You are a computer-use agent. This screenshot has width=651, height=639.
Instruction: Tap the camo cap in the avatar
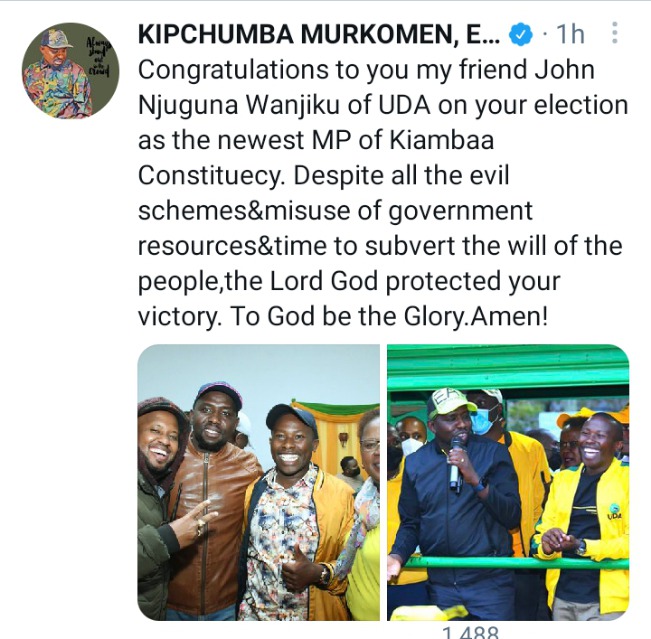[56, 39]
